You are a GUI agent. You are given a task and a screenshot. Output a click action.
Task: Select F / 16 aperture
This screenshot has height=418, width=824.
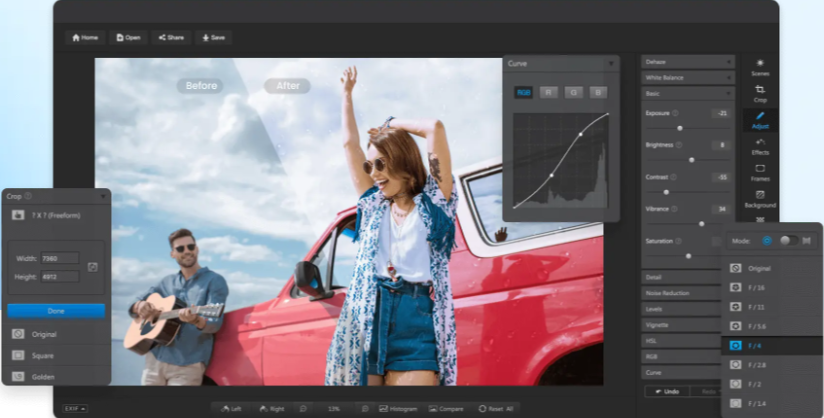click(x=771, y=288)
